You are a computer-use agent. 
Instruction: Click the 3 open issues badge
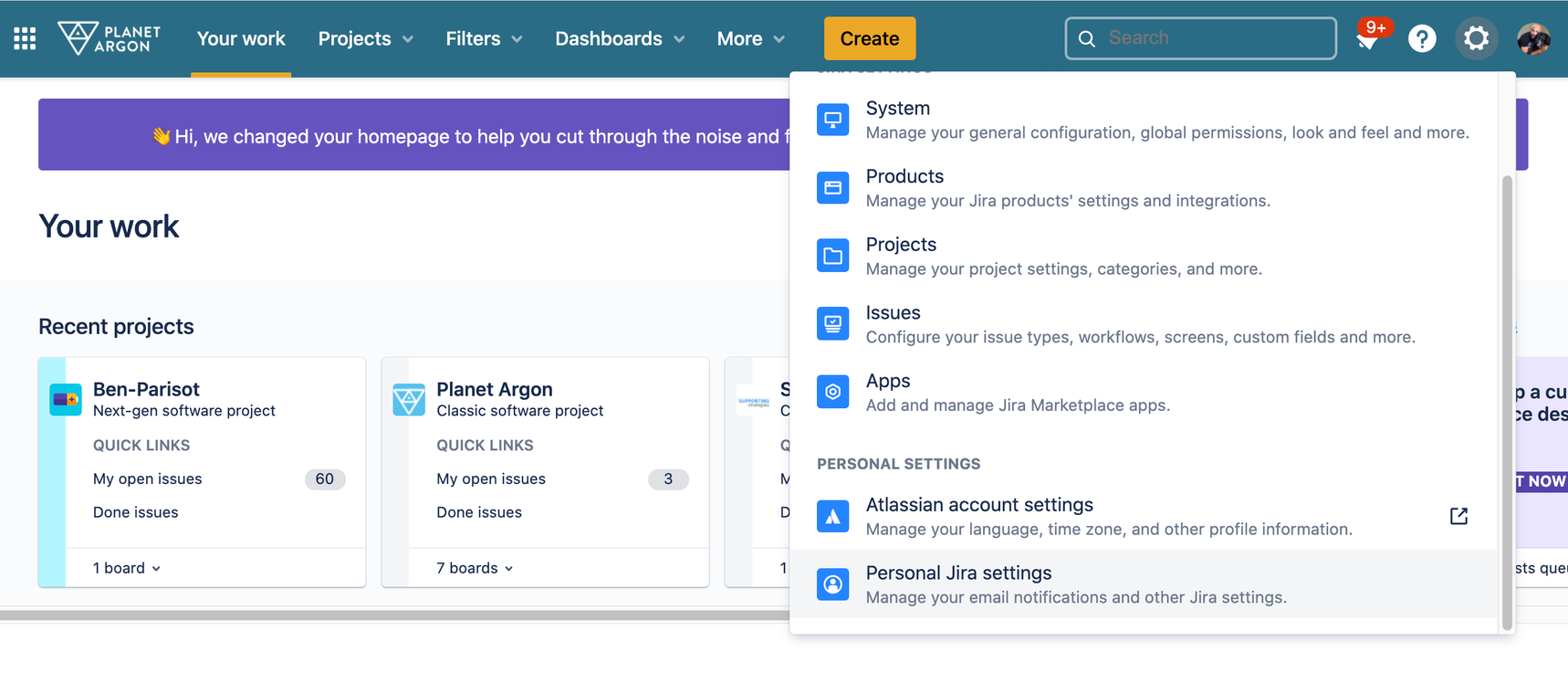pos(668,478)
